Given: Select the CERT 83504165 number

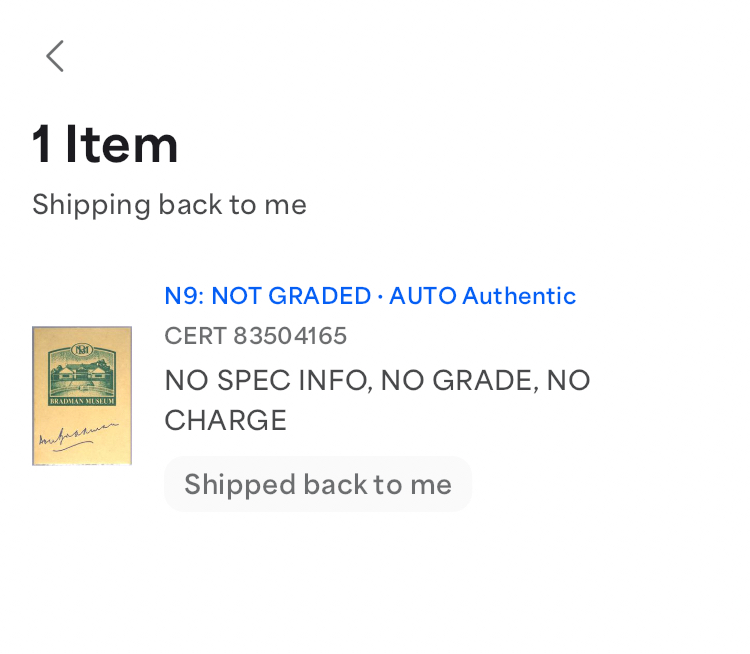Looking at the screenshot, I should pyautogui.click(x=255, y=335).
